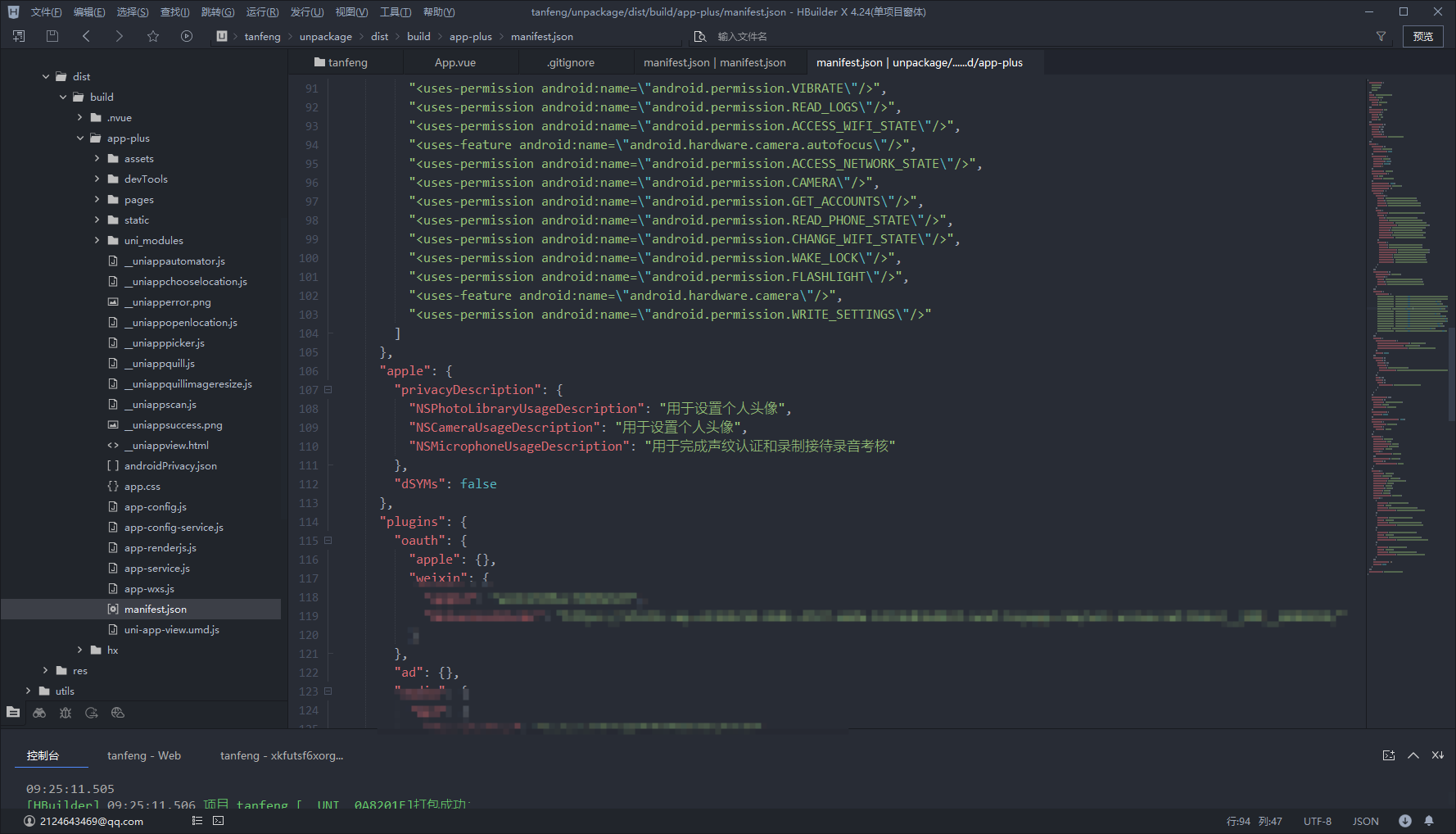Fold code block at line 123

click(328, 691)
